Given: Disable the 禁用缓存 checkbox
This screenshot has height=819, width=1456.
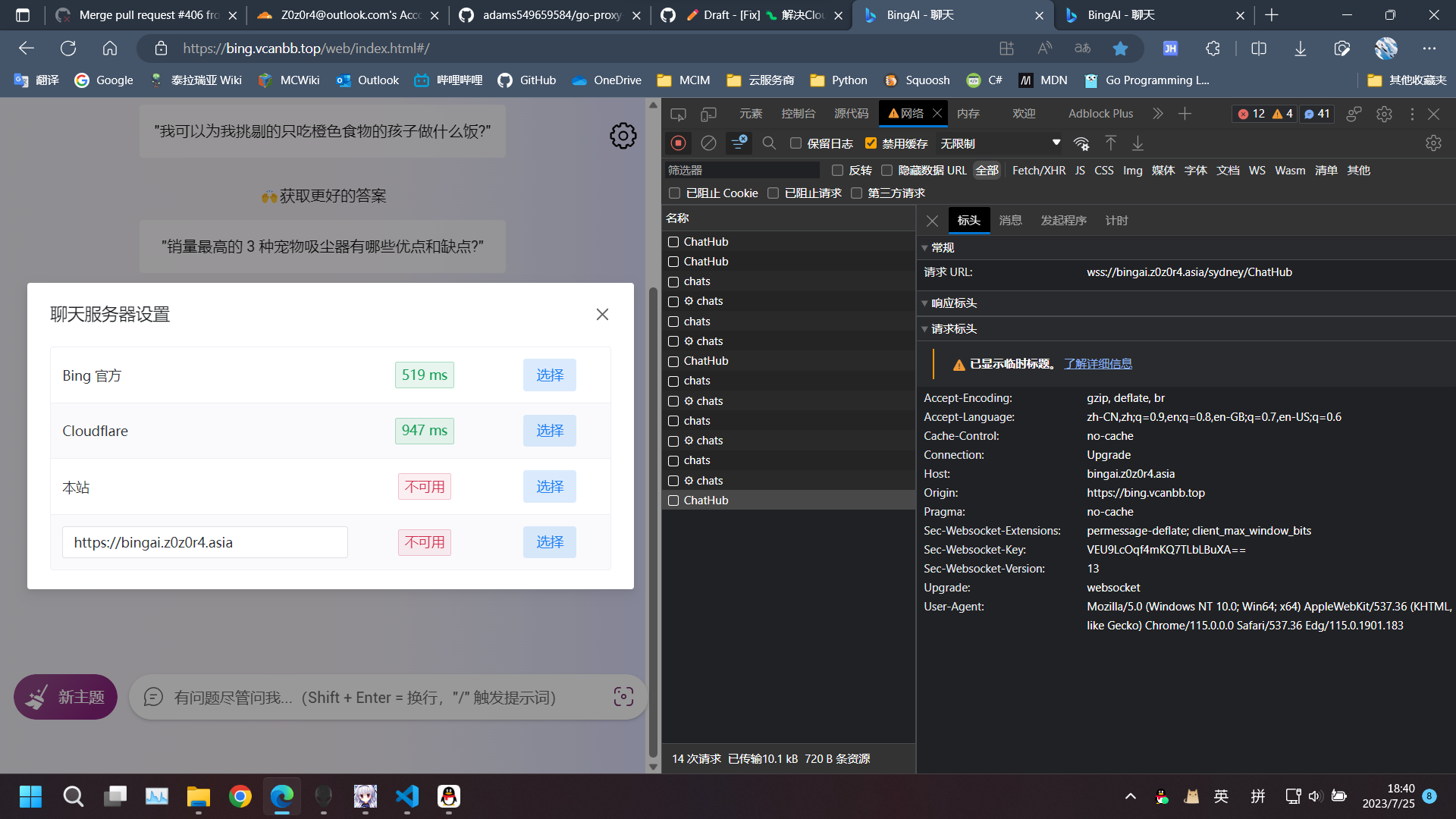Looking at the screenshot, I should tap(871, 143).
